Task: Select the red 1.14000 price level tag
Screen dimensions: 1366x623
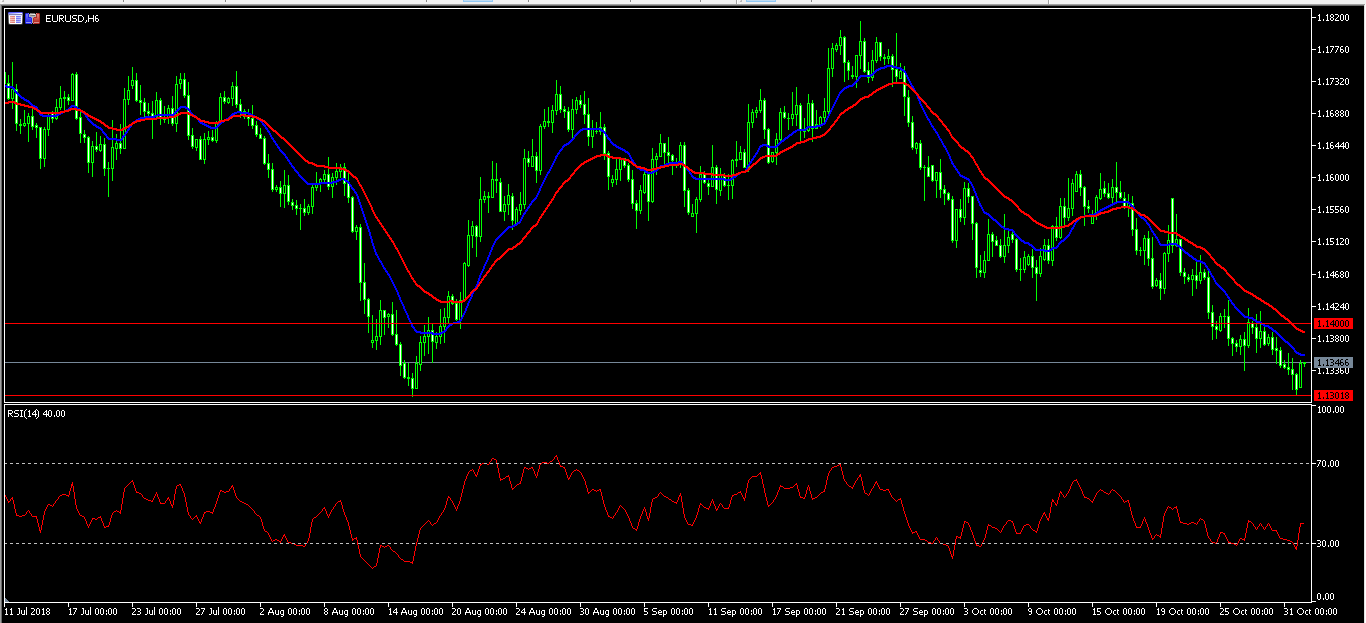Action: [x=1335, y=324]
